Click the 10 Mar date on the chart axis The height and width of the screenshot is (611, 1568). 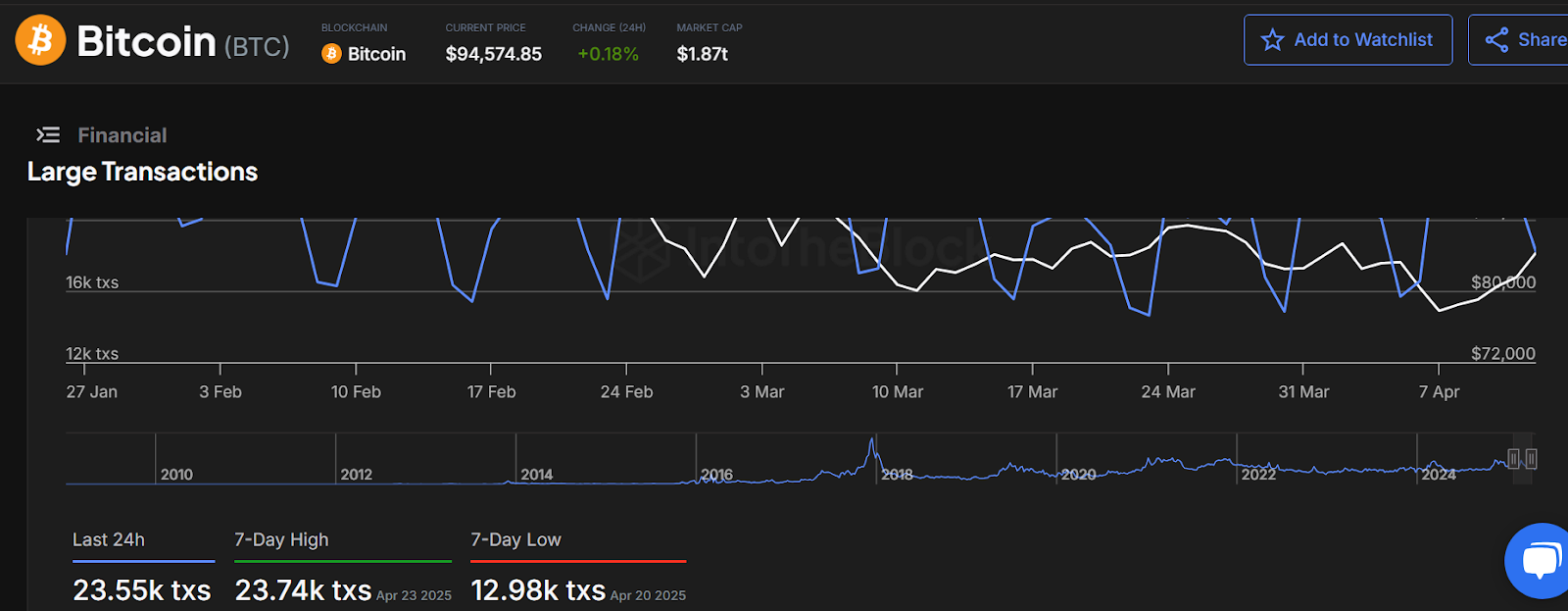898,392
